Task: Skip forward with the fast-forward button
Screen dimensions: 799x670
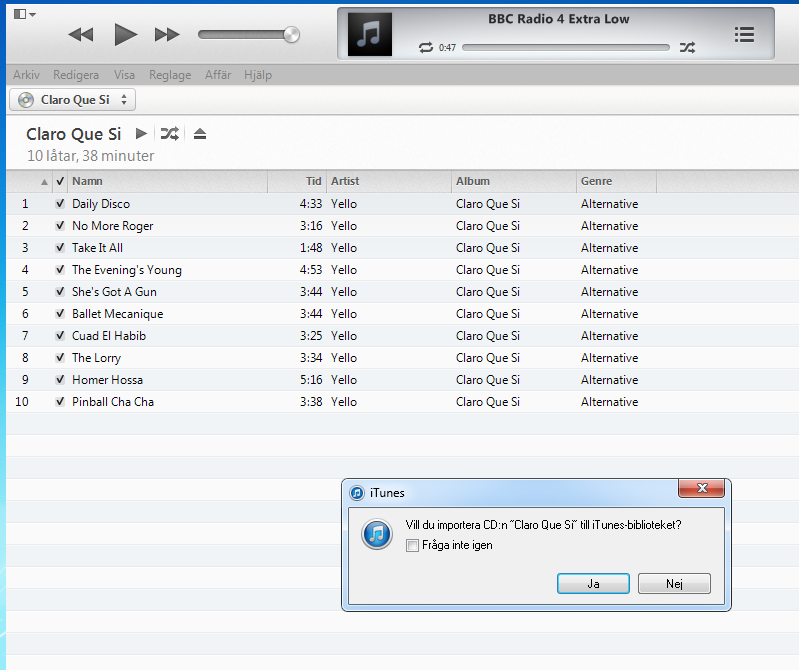Action: [167, 35]
